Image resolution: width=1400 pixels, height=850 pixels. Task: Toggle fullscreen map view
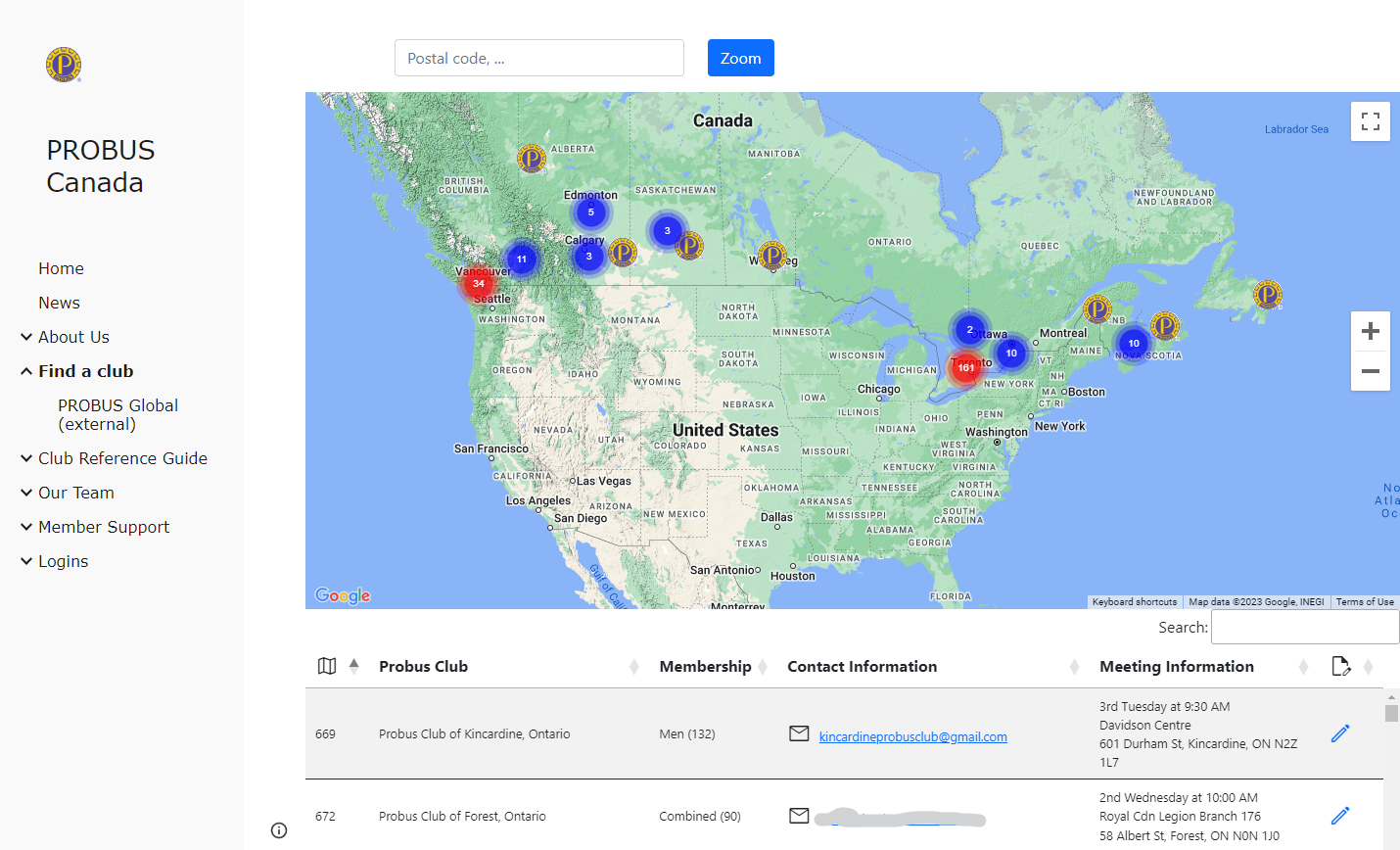[1371, 121]
